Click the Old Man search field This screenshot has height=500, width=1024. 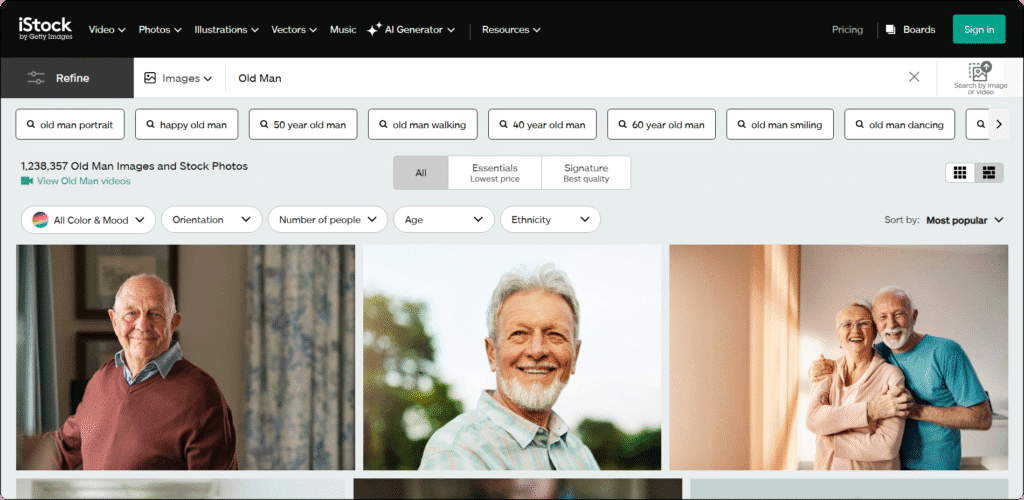point(565,78)
